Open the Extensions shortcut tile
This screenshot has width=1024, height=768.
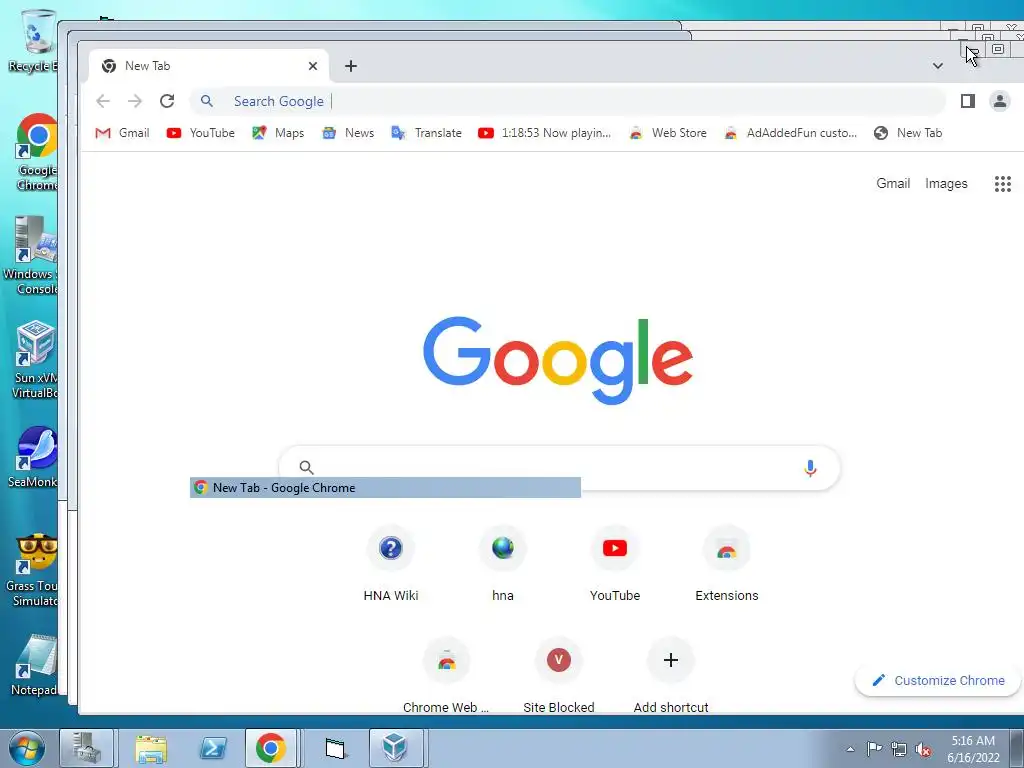click(x=727, y=565)
